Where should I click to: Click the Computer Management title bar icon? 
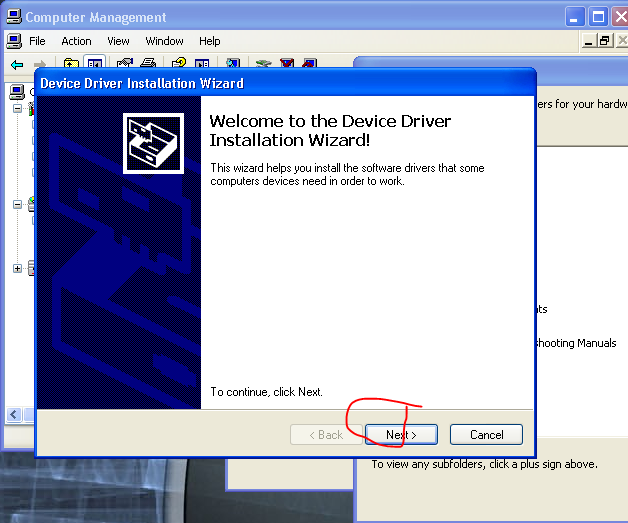point(14,16)
